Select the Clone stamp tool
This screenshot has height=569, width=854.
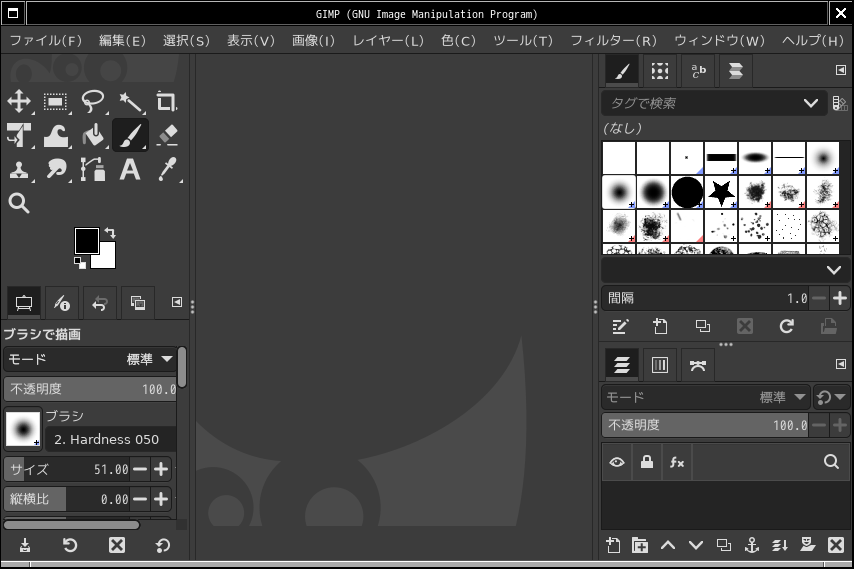[x=19, y=169]
